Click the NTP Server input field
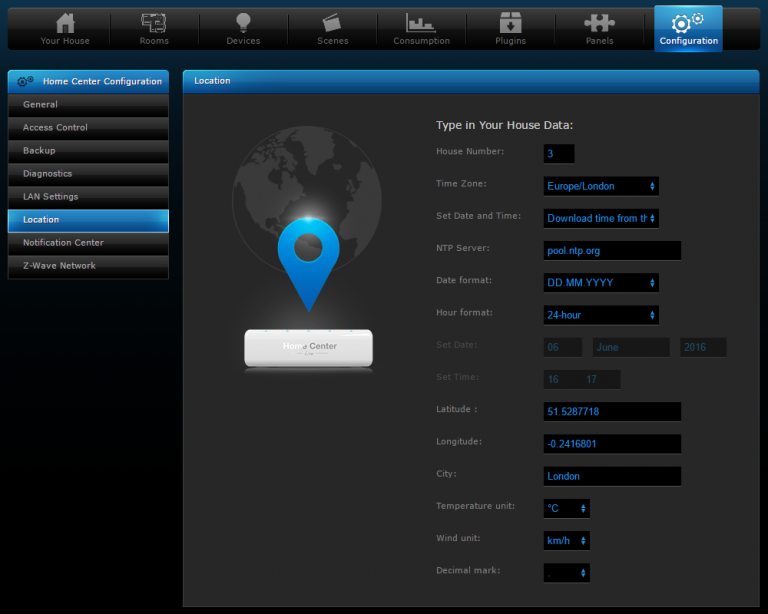The image size is (768, 614). coord(612,250)
